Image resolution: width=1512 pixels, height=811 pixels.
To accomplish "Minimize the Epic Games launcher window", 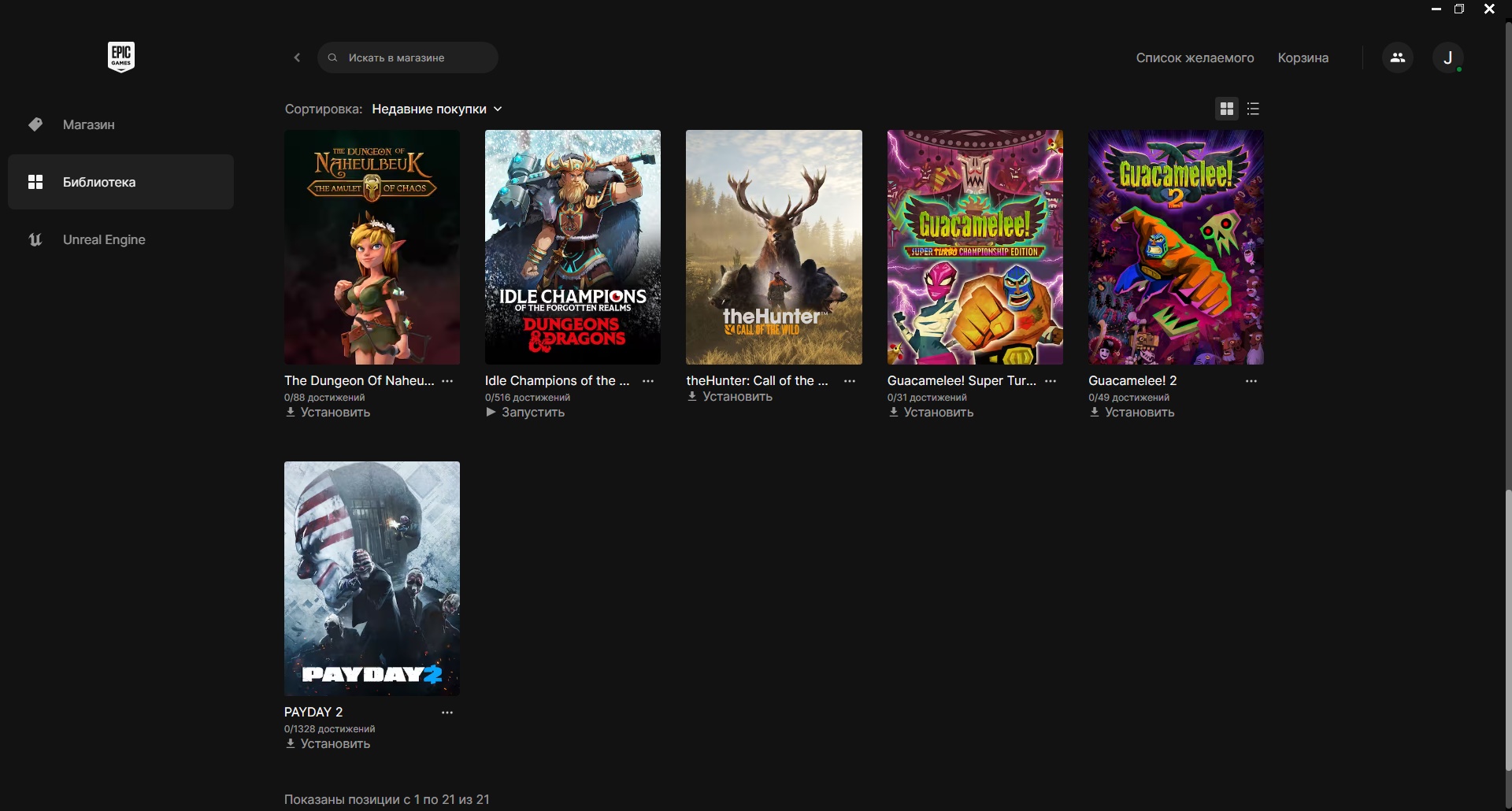I will (x=1436, y=9).
